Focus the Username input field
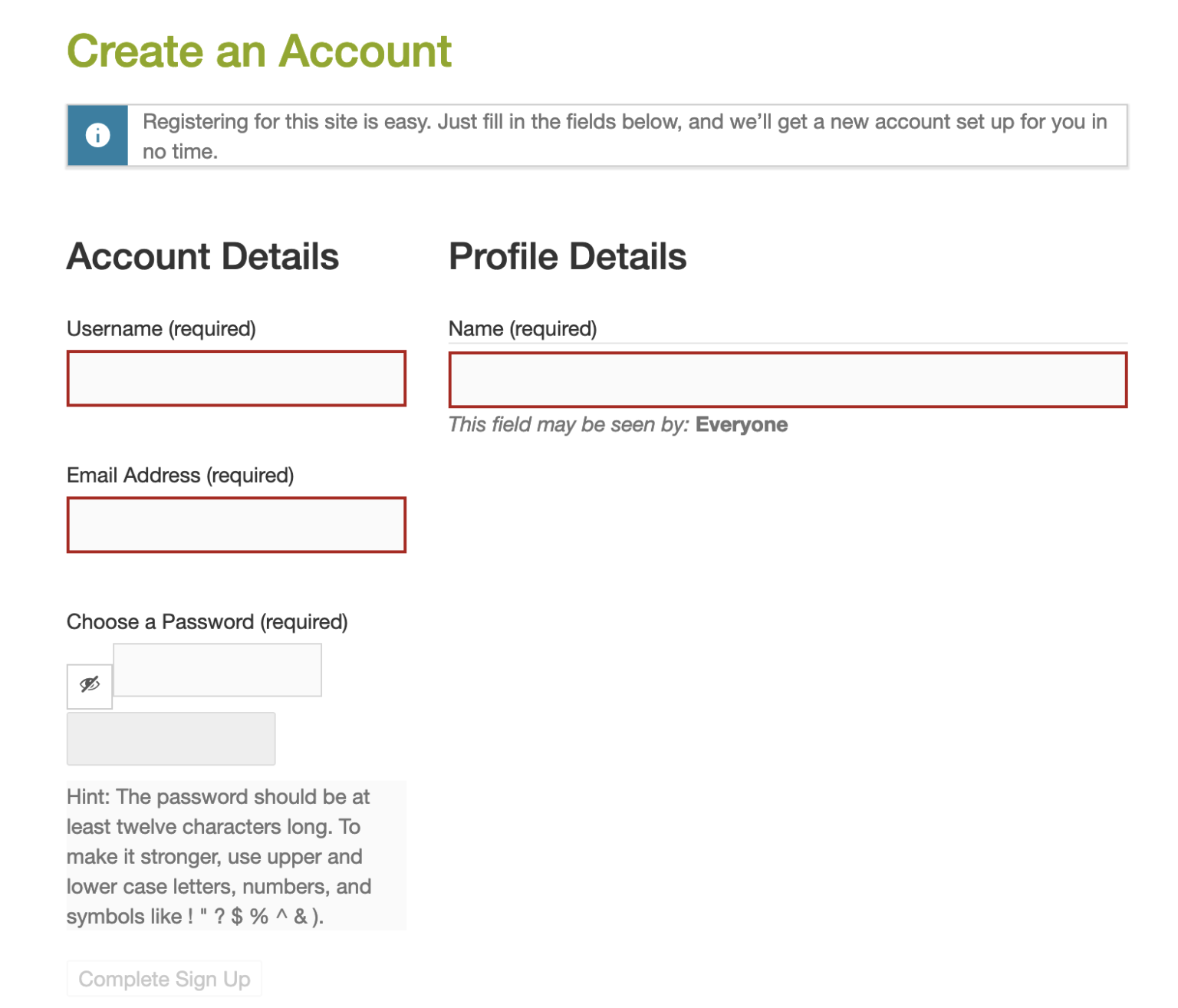The image size is (1178, 1008). [236, 378]
